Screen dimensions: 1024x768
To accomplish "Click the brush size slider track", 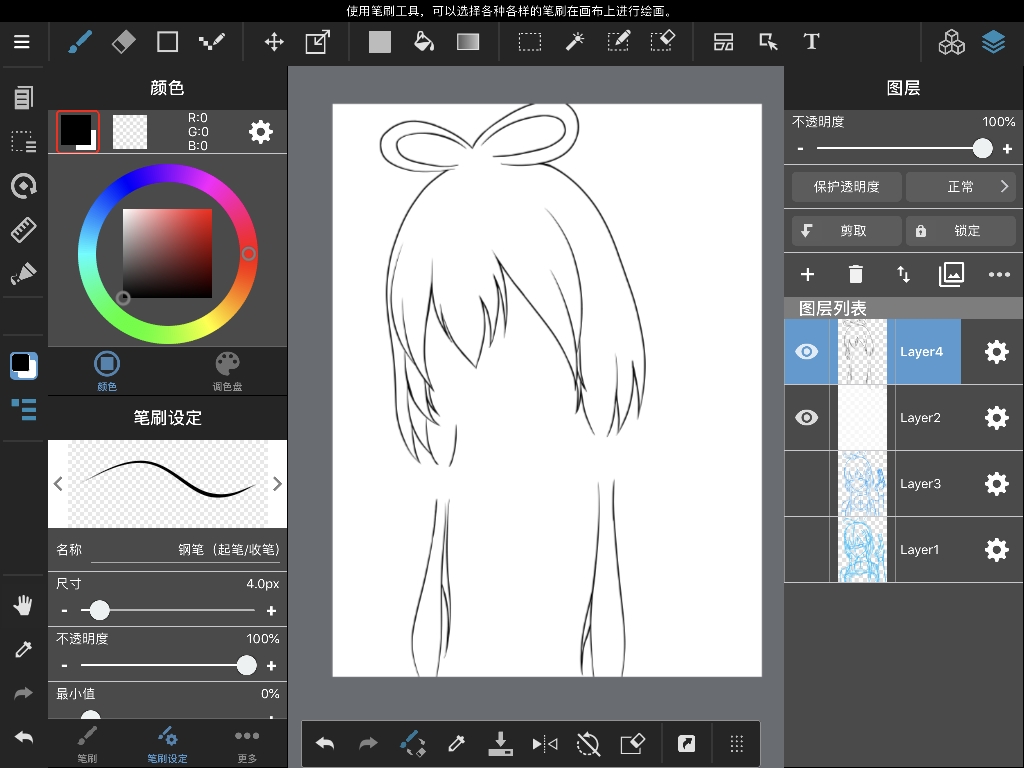I will click(168, 611).
